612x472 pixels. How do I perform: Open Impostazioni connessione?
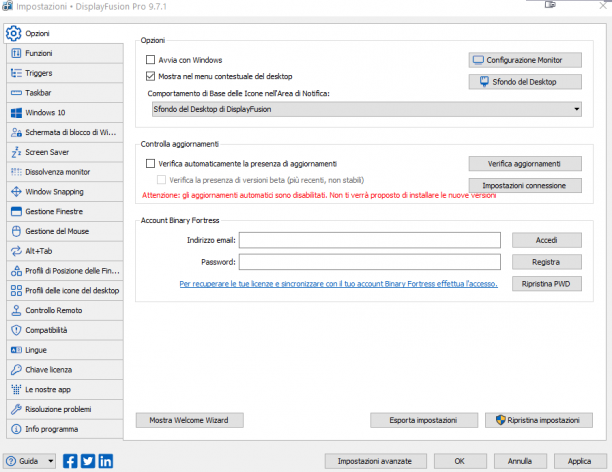[x=525, y=185]
